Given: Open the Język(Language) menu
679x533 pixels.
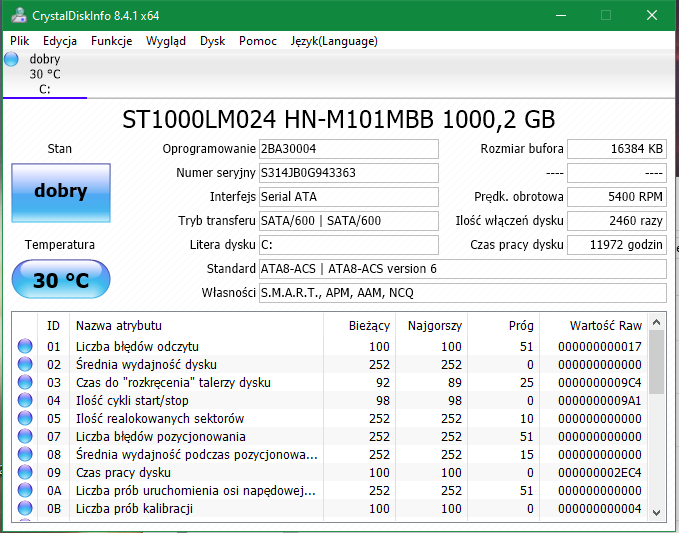Looking at the screenshot, I should tap(334, 41).
